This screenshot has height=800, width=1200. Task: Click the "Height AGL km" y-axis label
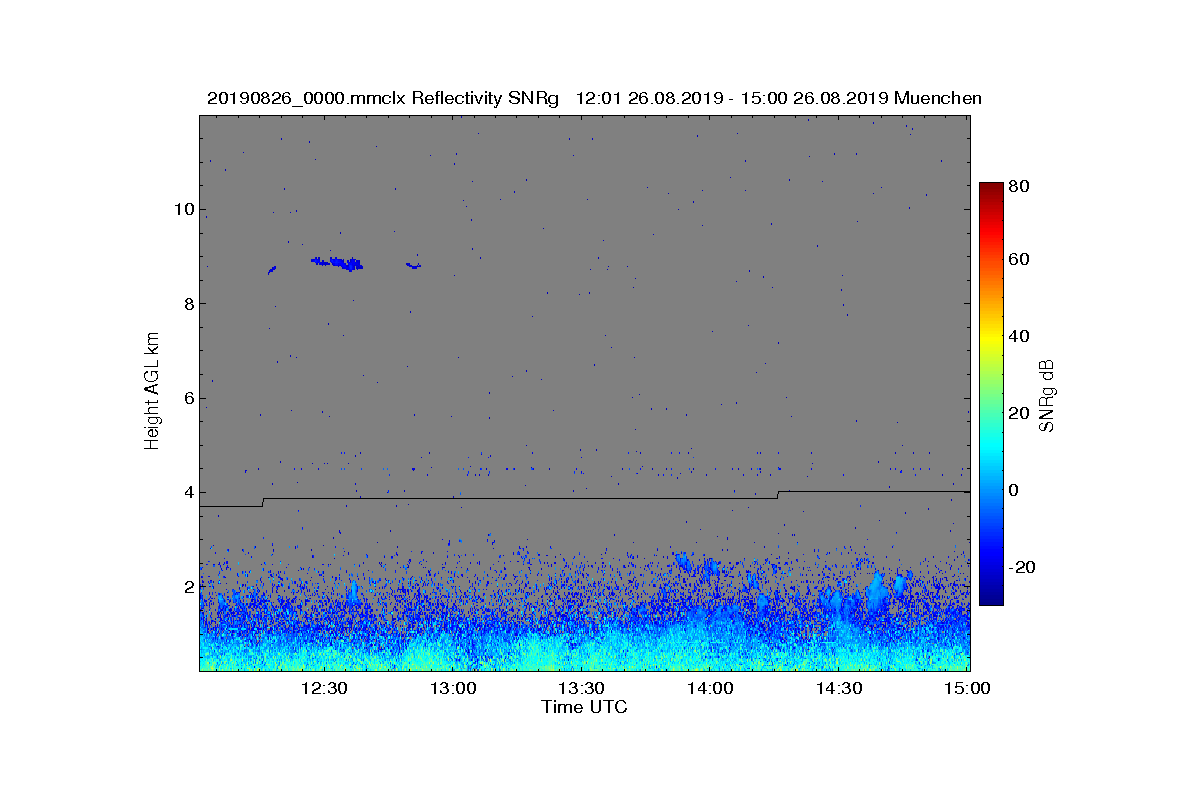point(152,392)
